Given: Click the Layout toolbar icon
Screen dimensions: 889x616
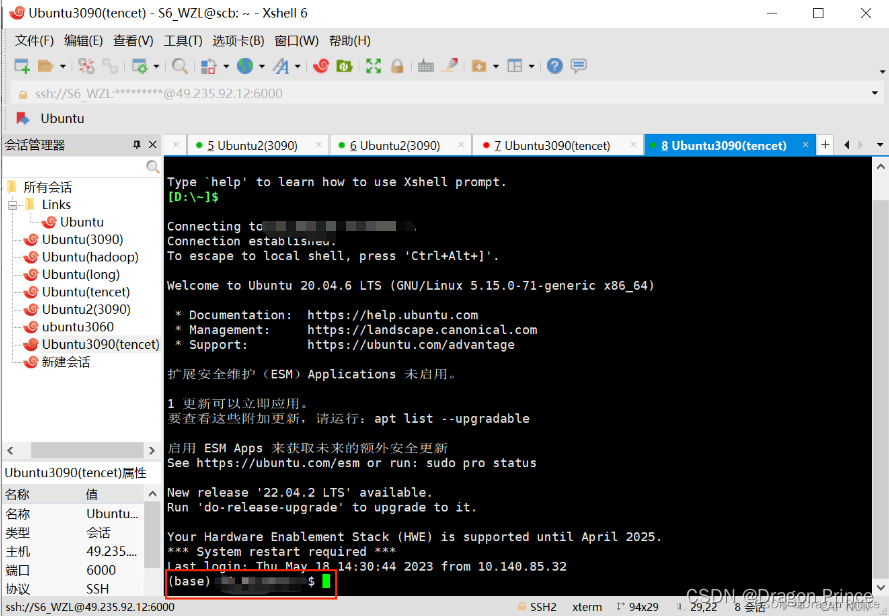Looking at the screenshot, I should (x=515, y=66).
